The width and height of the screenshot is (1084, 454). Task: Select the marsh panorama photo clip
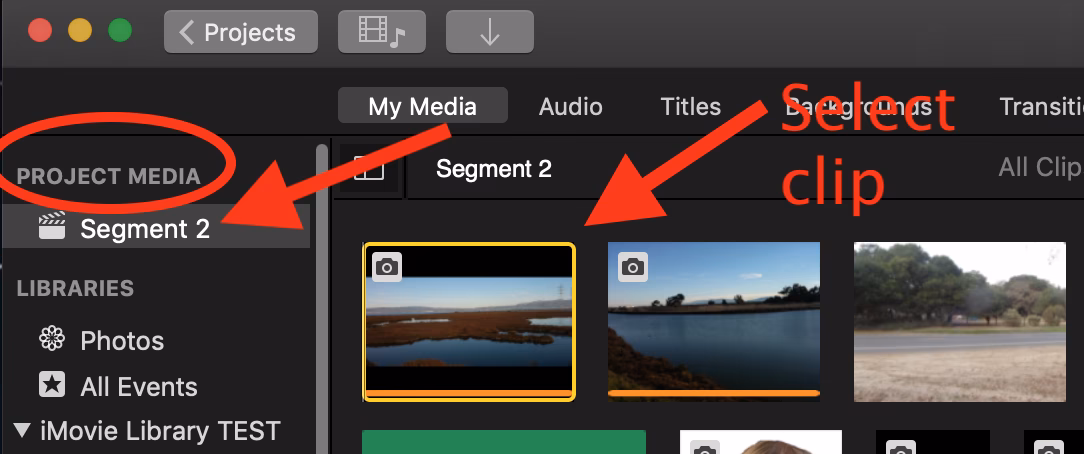[x=469, y=322]
